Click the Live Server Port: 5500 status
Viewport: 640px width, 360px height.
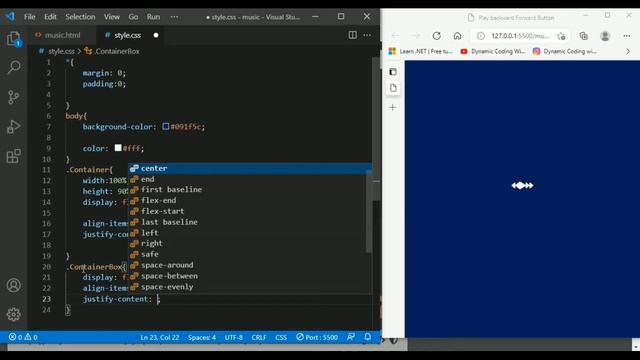point(317,337)
